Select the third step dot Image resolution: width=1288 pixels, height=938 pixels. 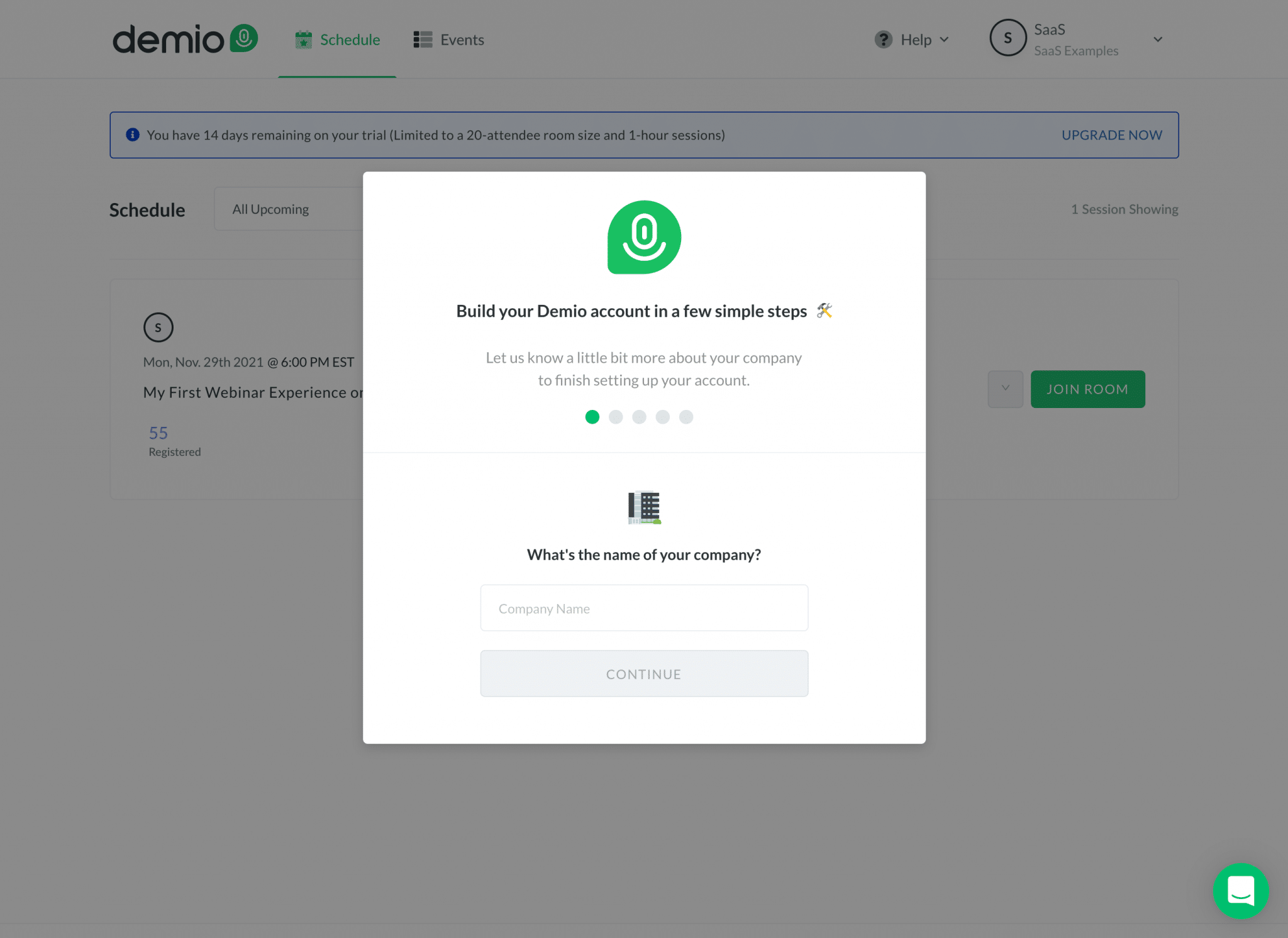[639, 417]
